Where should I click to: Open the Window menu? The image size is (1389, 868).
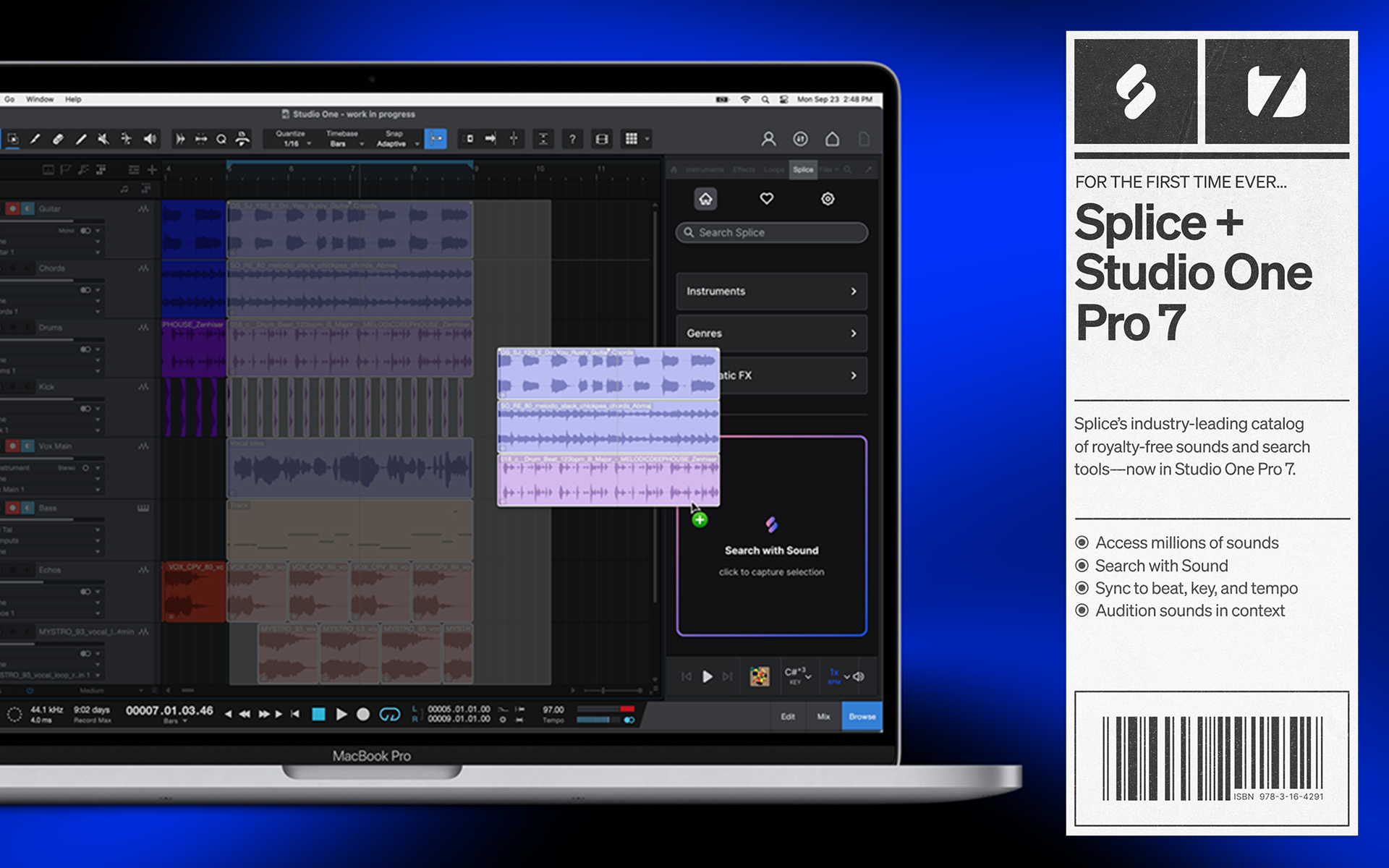(40, 100)
